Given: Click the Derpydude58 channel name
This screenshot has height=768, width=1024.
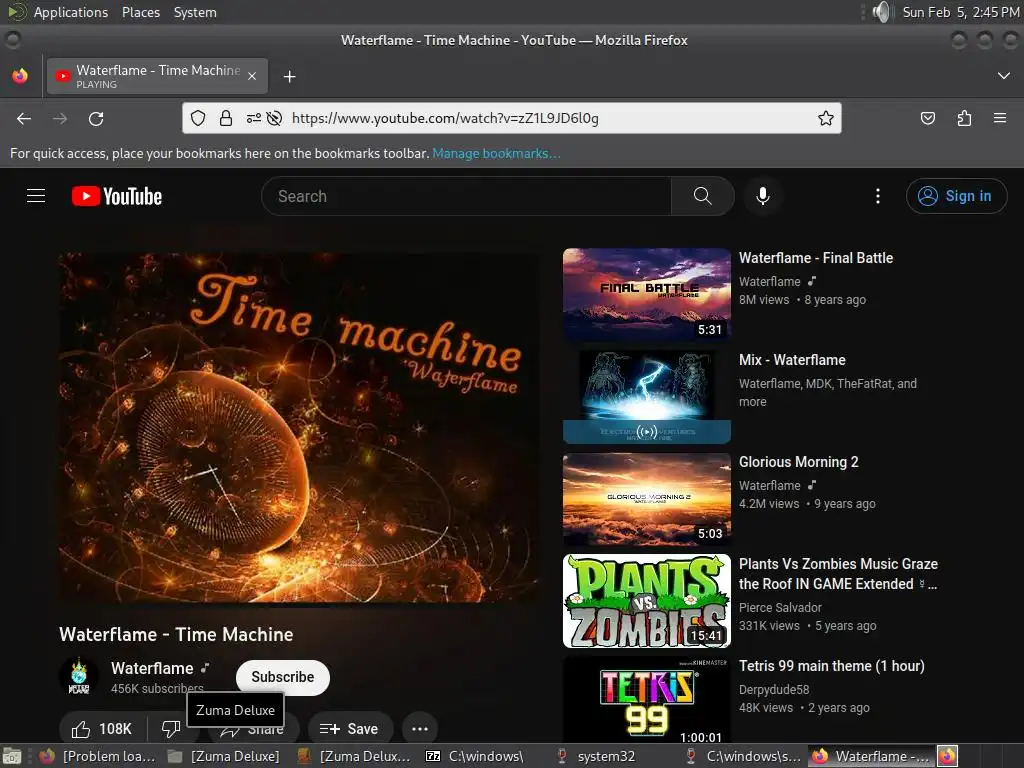Looking at the screenshot, I should click(774, 690).
